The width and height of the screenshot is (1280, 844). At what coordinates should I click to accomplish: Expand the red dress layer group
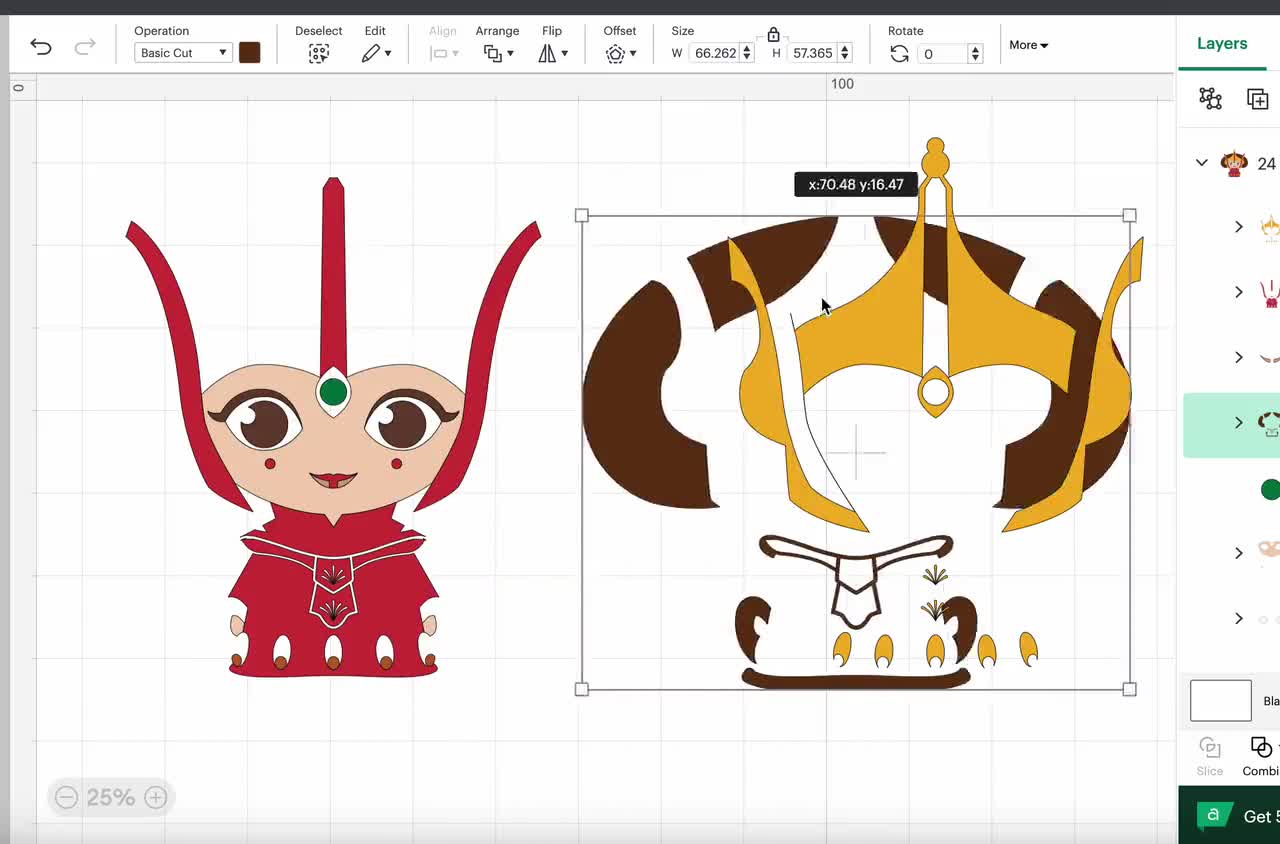(x=1239, y=292)
